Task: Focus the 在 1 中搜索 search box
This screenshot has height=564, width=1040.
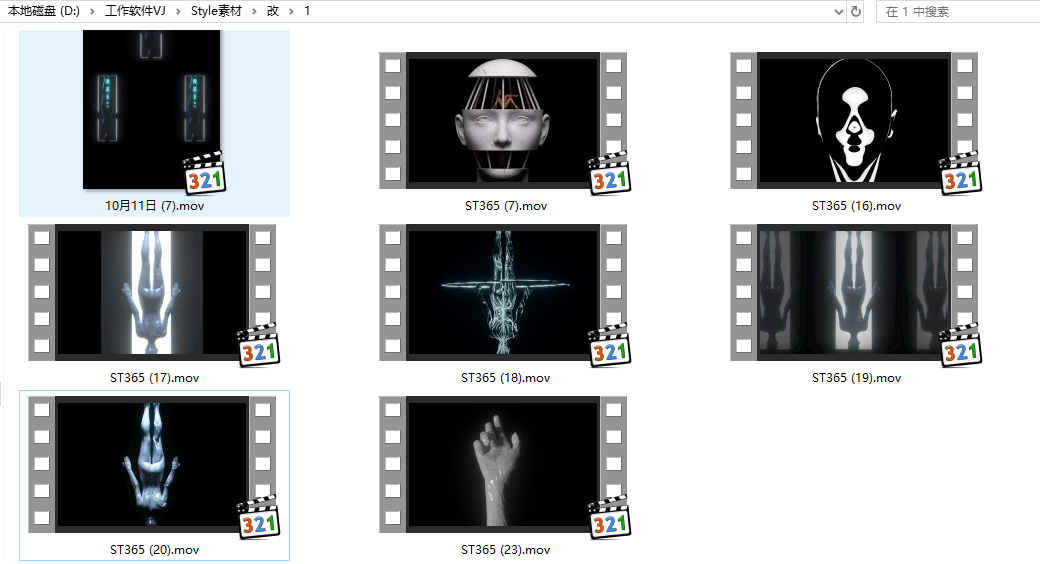Action: click(x=958, y=11)
